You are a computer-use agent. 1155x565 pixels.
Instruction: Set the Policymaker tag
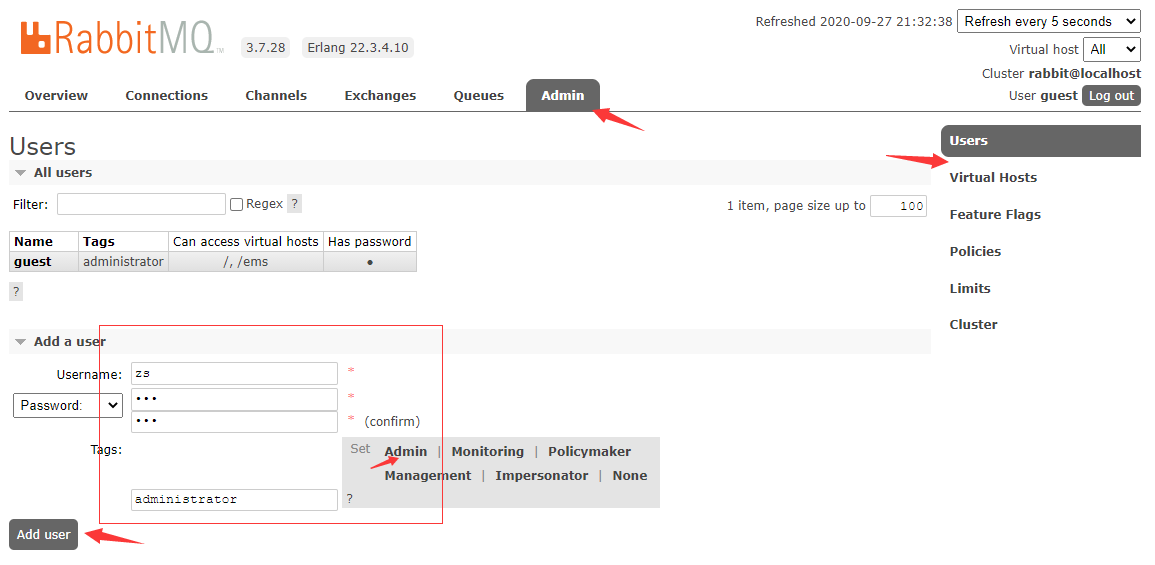(589, 452)
